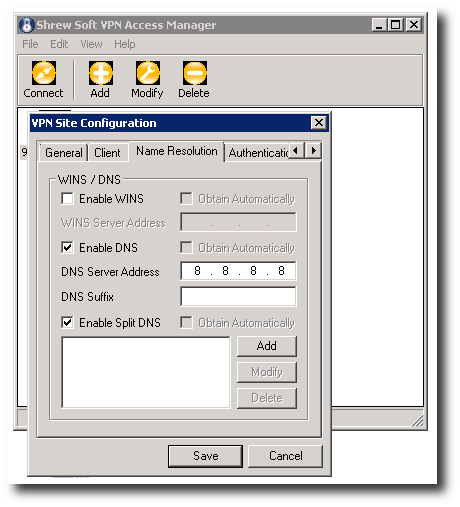Click the WINS Server Address field
Screen dimensions: 460x507
(x=238, y=222)
